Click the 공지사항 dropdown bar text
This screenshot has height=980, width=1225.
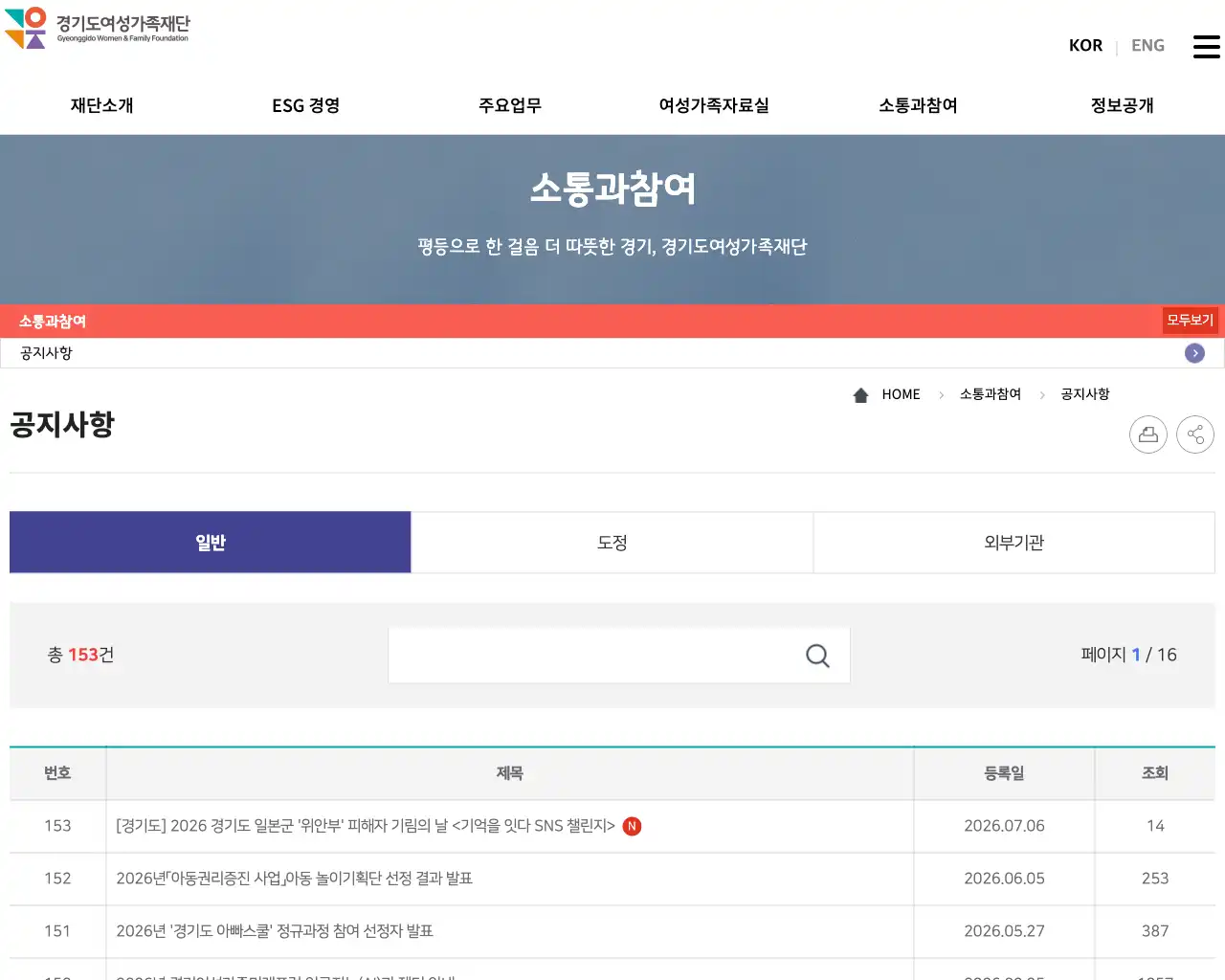46,353
